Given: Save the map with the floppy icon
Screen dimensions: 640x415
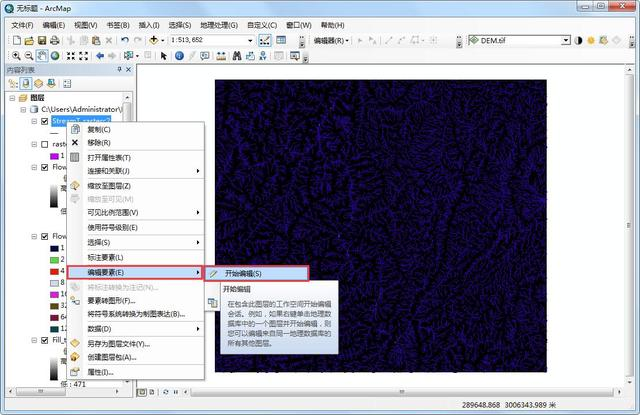Looking at the screenshot, I should click(x=42, y=40).
